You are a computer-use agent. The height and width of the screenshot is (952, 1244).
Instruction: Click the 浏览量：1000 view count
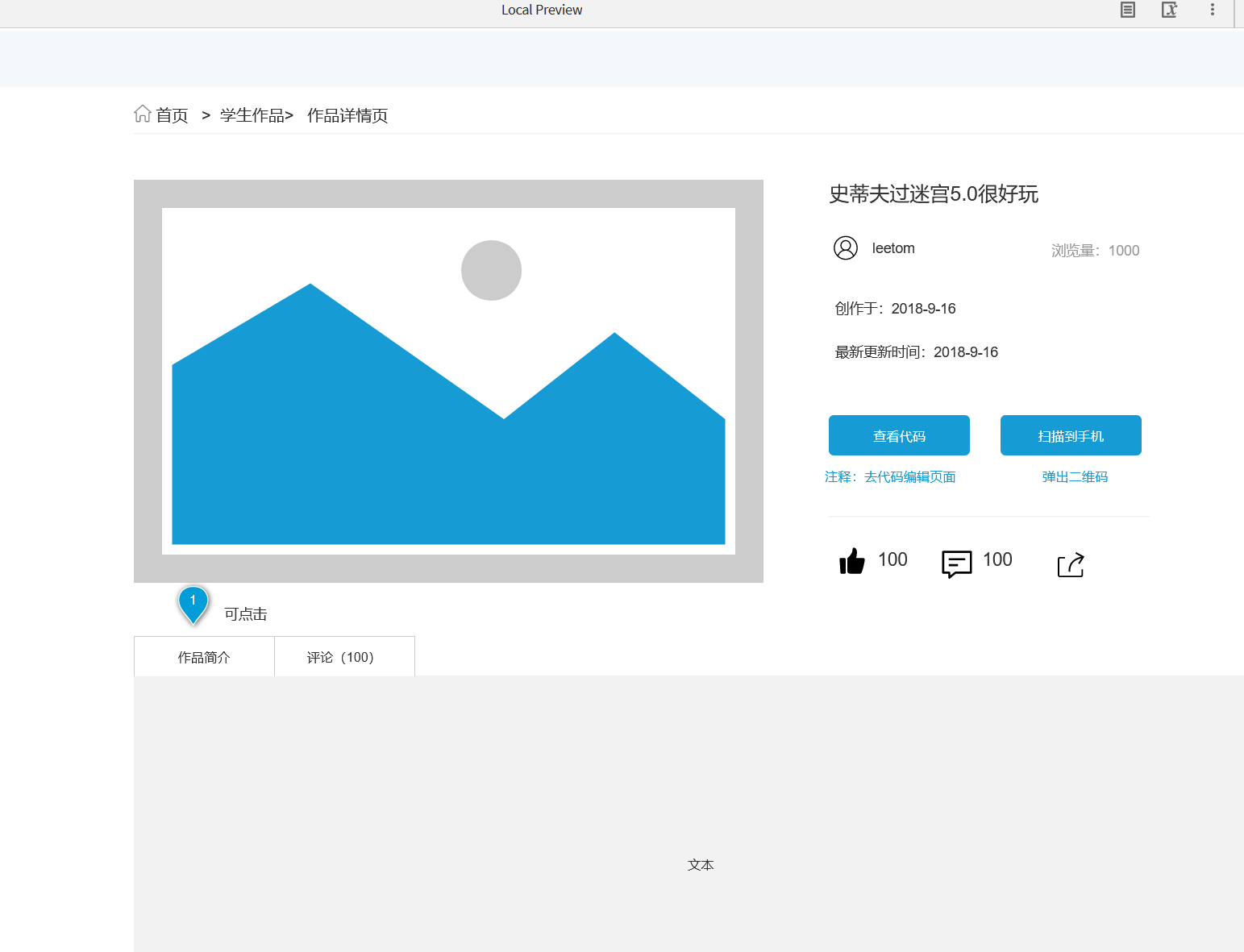point(1095,251)
